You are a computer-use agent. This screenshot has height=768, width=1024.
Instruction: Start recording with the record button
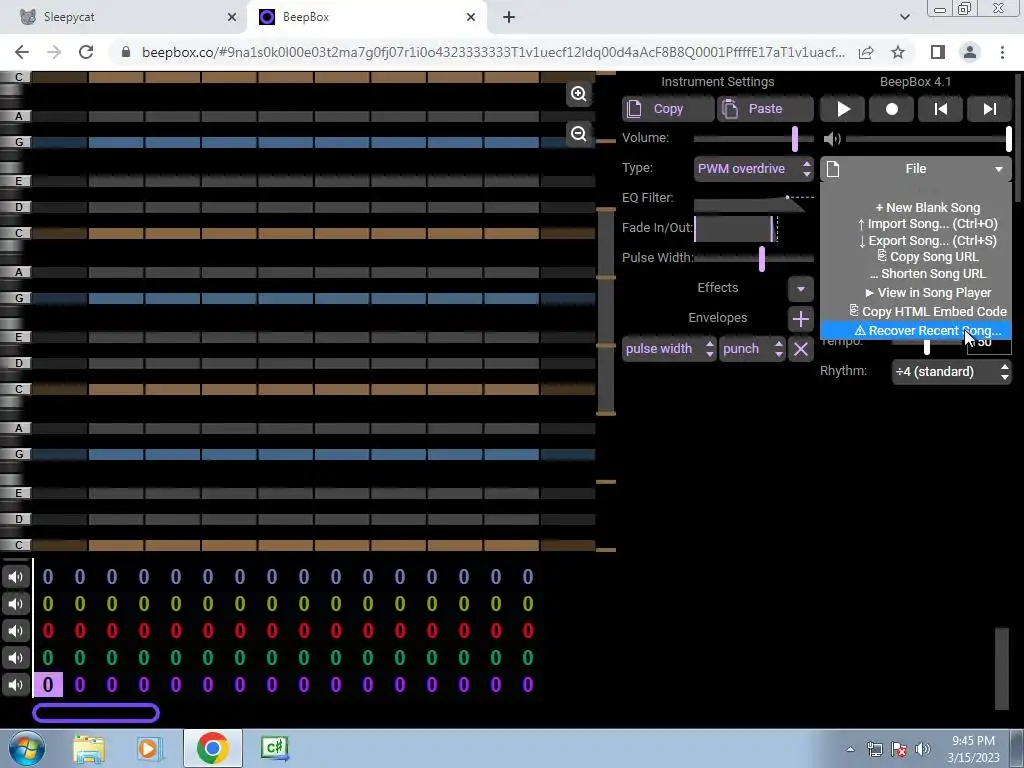[891, 109]
